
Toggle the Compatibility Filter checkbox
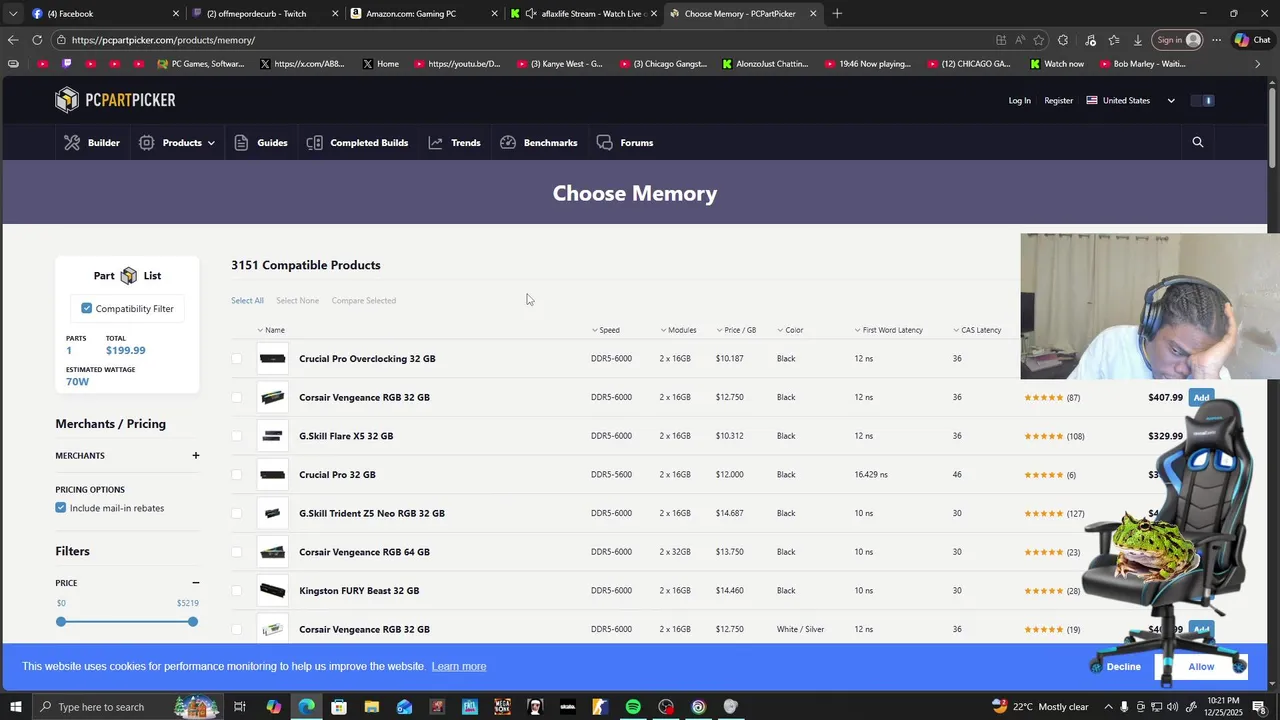click(87, 308)
